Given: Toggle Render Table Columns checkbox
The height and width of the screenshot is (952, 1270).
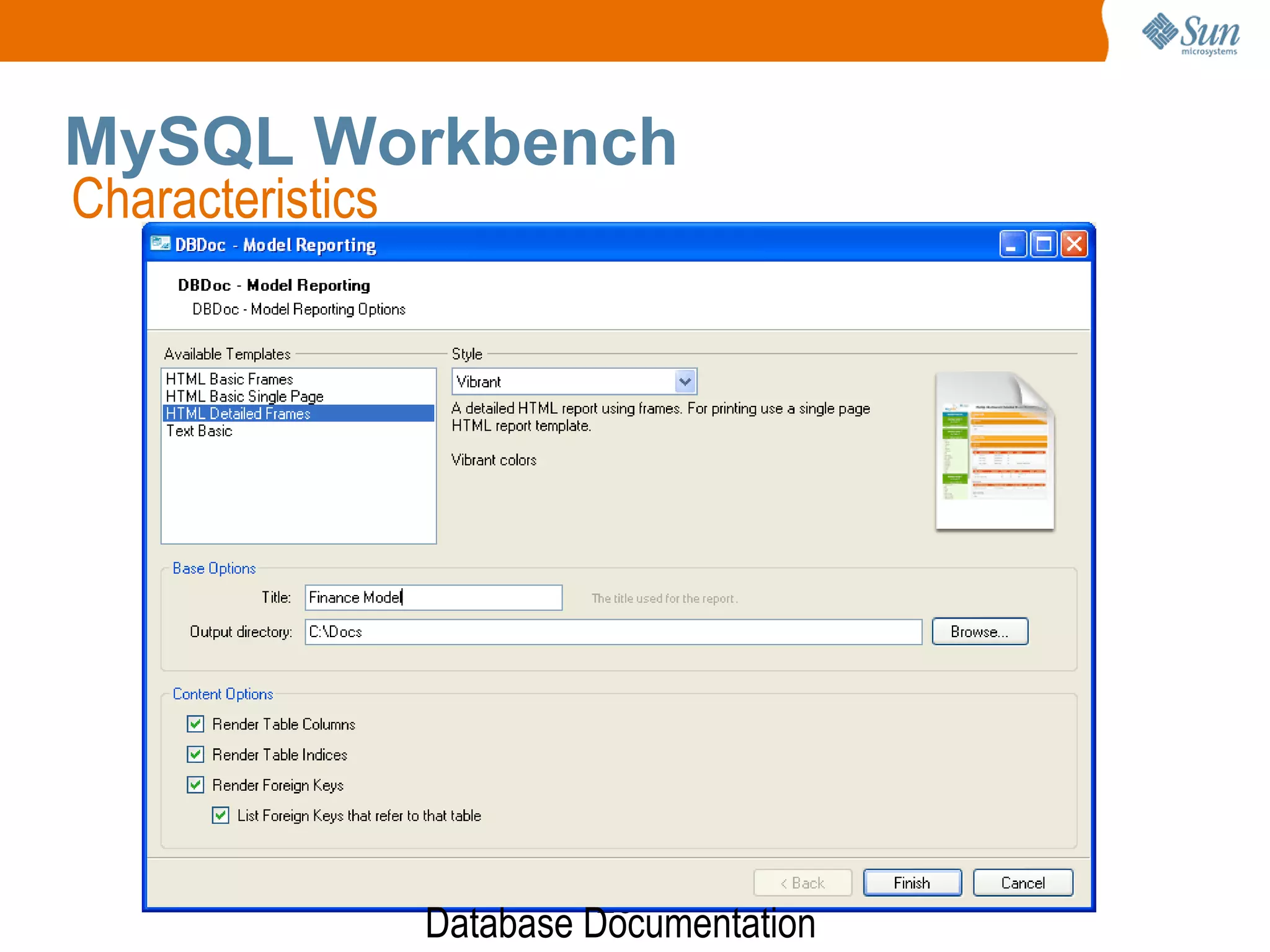Looking at the screenshot, I should (195, 724).
